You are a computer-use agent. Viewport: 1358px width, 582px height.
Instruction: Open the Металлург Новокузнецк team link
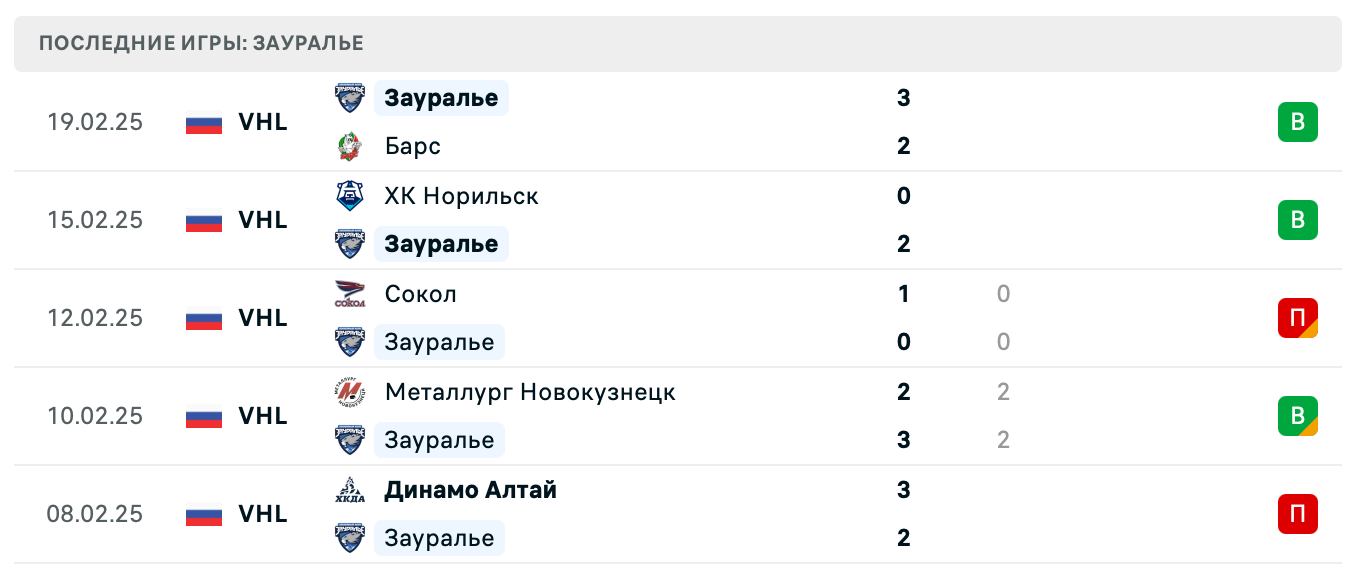tap(530, 392)
